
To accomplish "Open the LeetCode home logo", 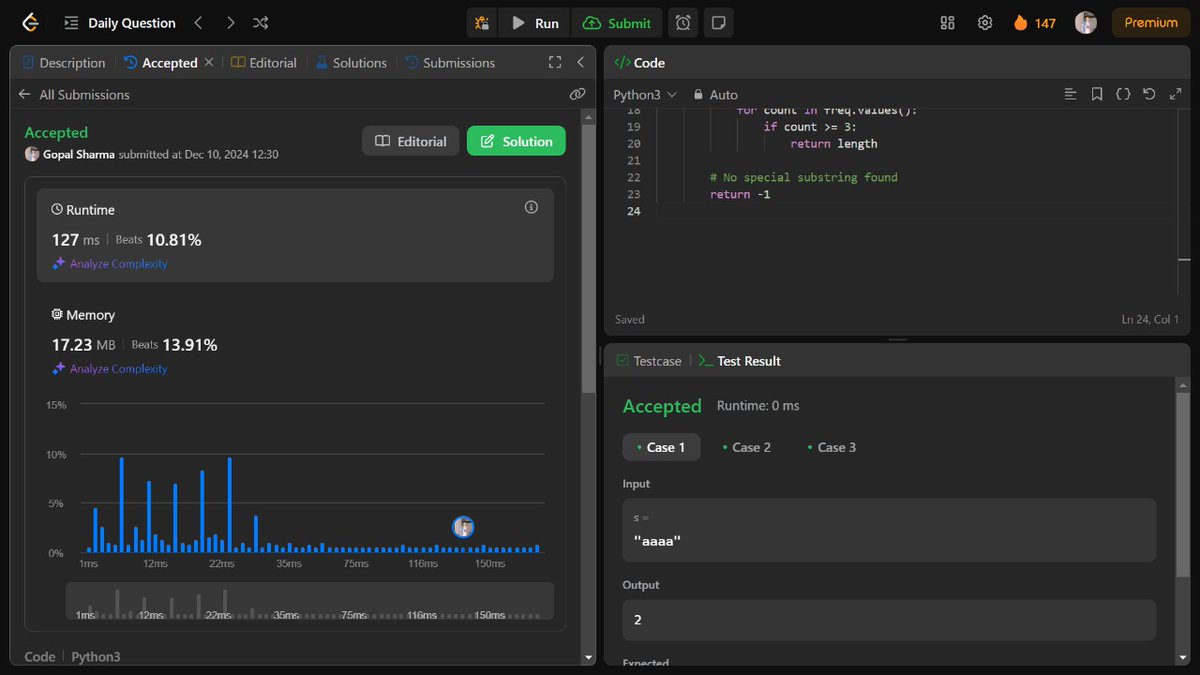I will [31, 22].
